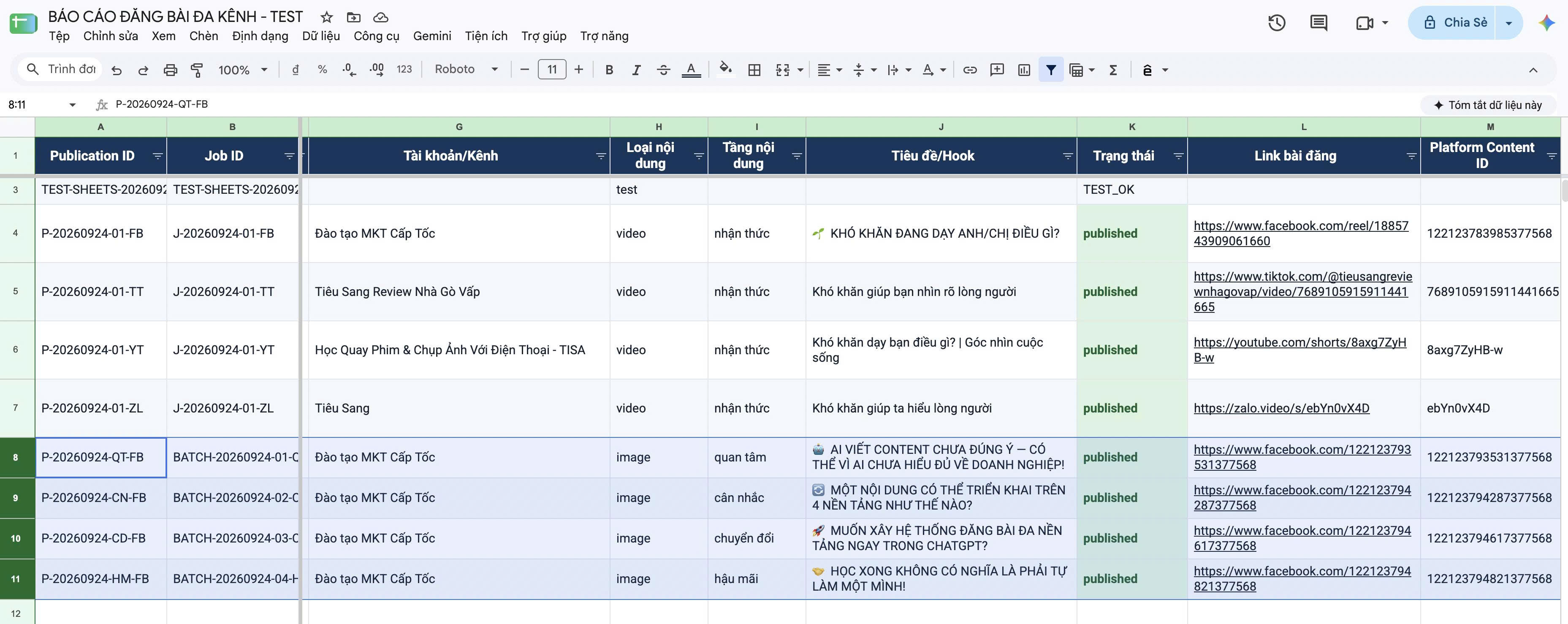This screenshot has height=624, width=1568.
Task: Open the 100% zoom dropdown
Action: point(243,70)
